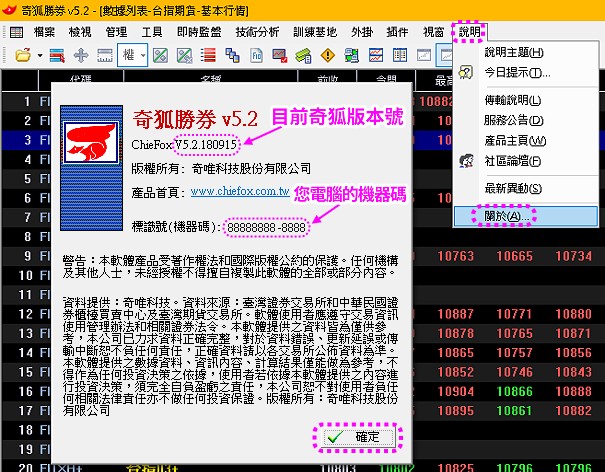Click the highlighted chart window icon near 說明 menu
The width and height of the screenshot is (605, 472).
click(x=444, y=56)
